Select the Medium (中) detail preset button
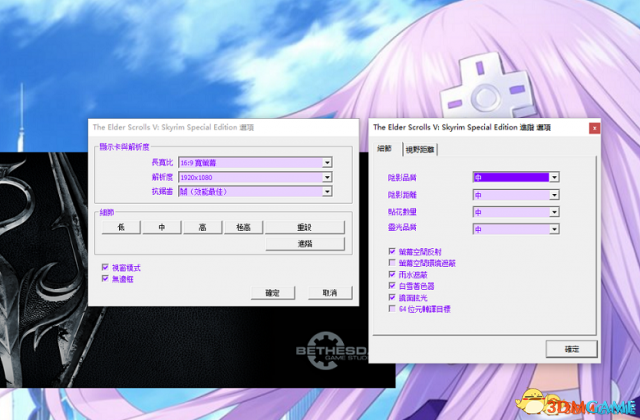The height and width of the screenshot is (420, 640). (x=162, y=227)
